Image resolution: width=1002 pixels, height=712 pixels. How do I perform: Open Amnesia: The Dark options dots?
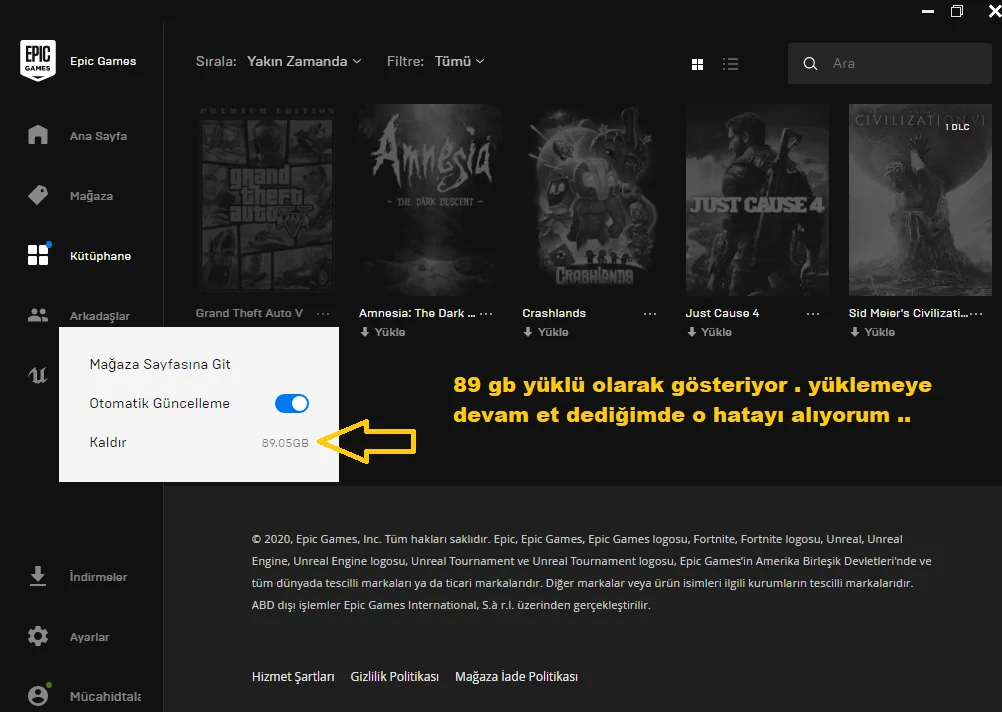pyautogui.click(x=486, y=313)
